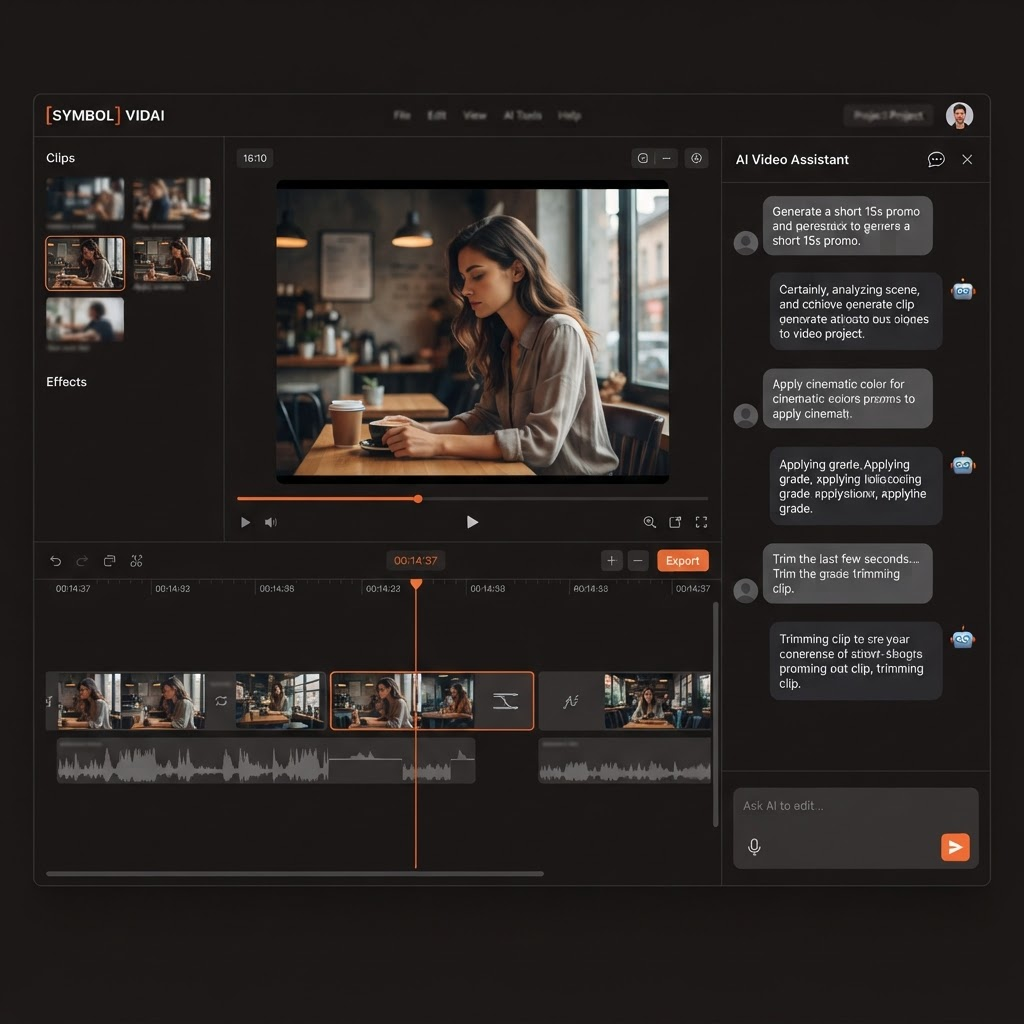Click the preview playback progress handle
Image resolution: width=1024 pixels, height=1024 pixels.
[x=418, y=499]
